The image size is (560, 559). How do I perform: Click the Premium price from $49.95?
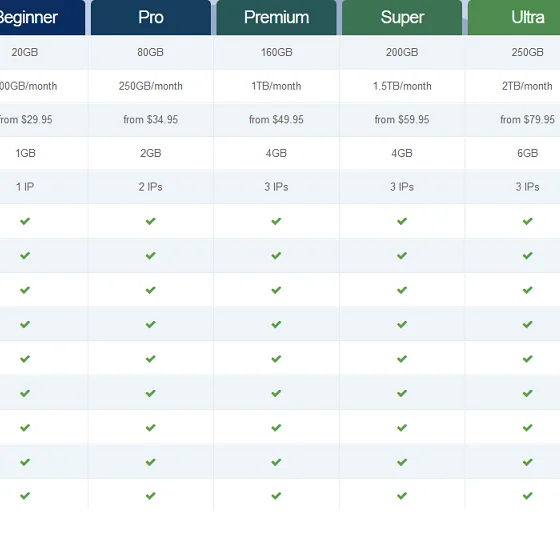click(x=276, y=119)
